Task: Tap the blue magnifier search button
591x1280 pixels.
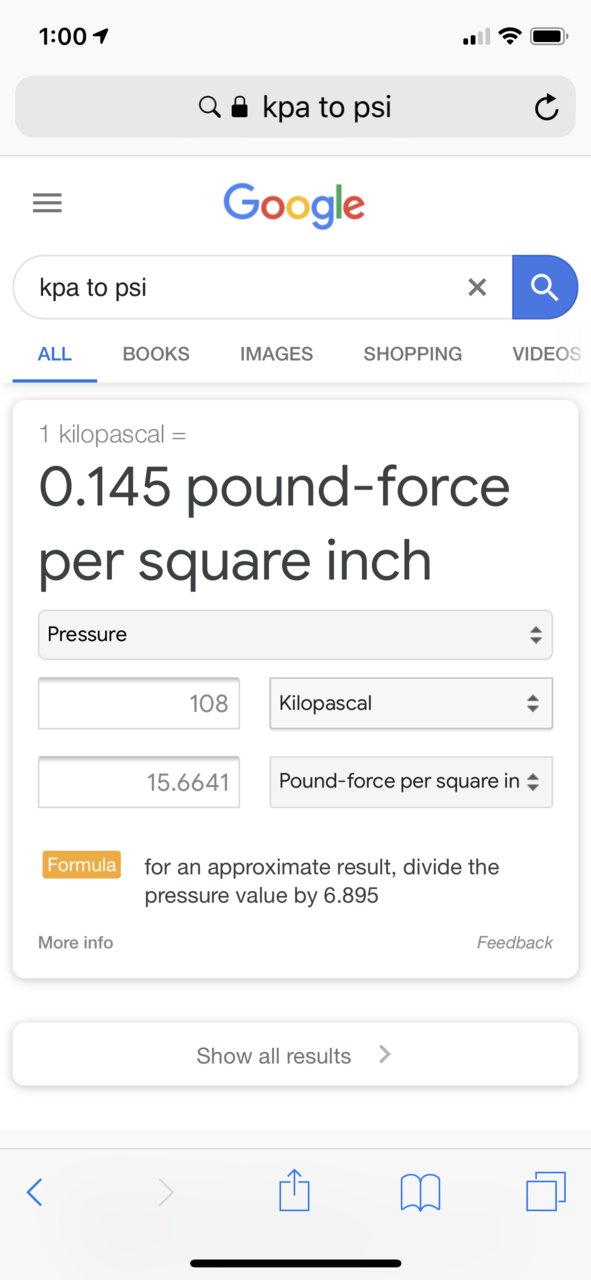Action: [545, 287]
